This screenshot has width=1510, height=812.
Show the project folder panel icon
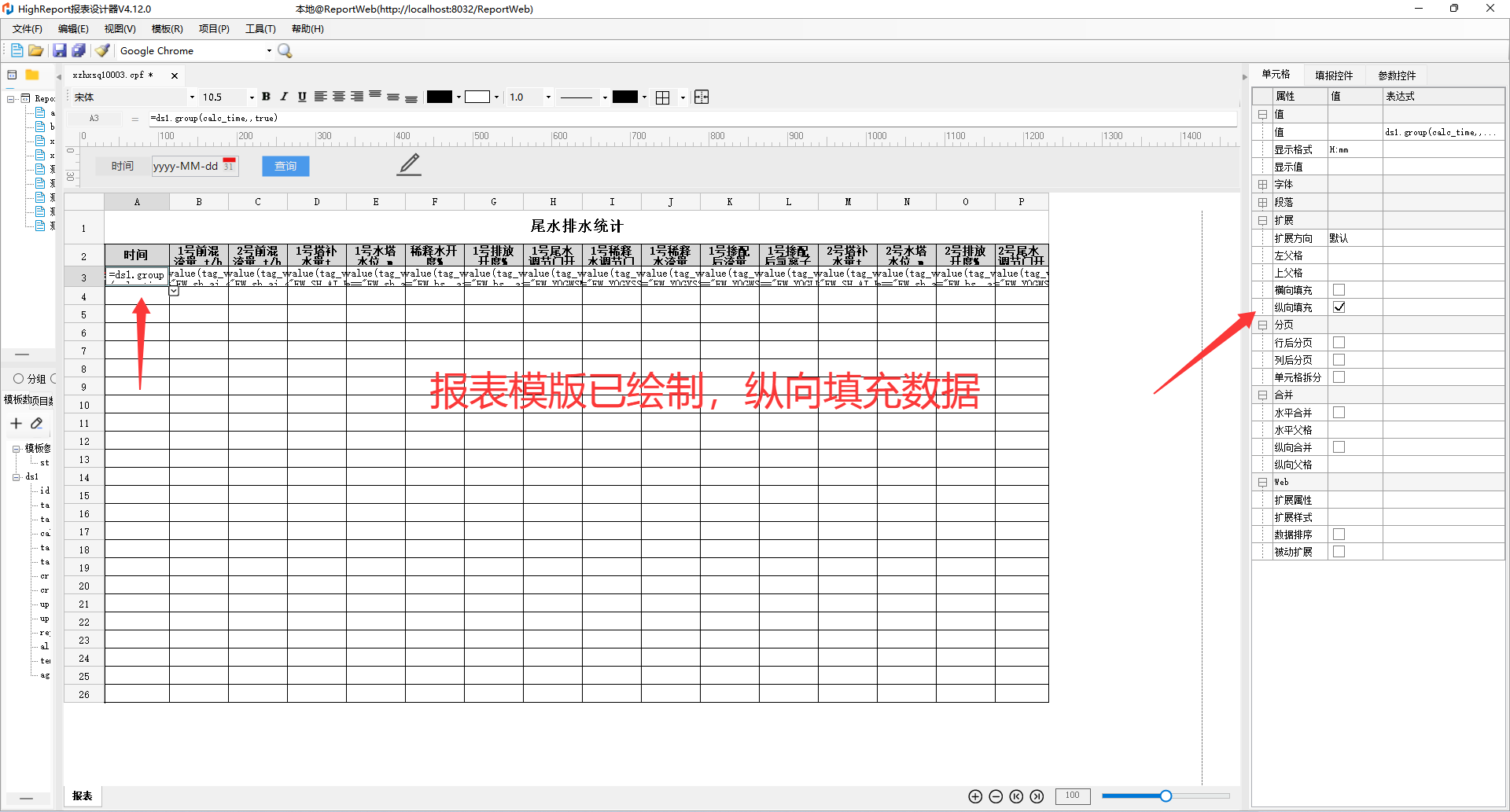pyautogui.click(x=32, y=75)
